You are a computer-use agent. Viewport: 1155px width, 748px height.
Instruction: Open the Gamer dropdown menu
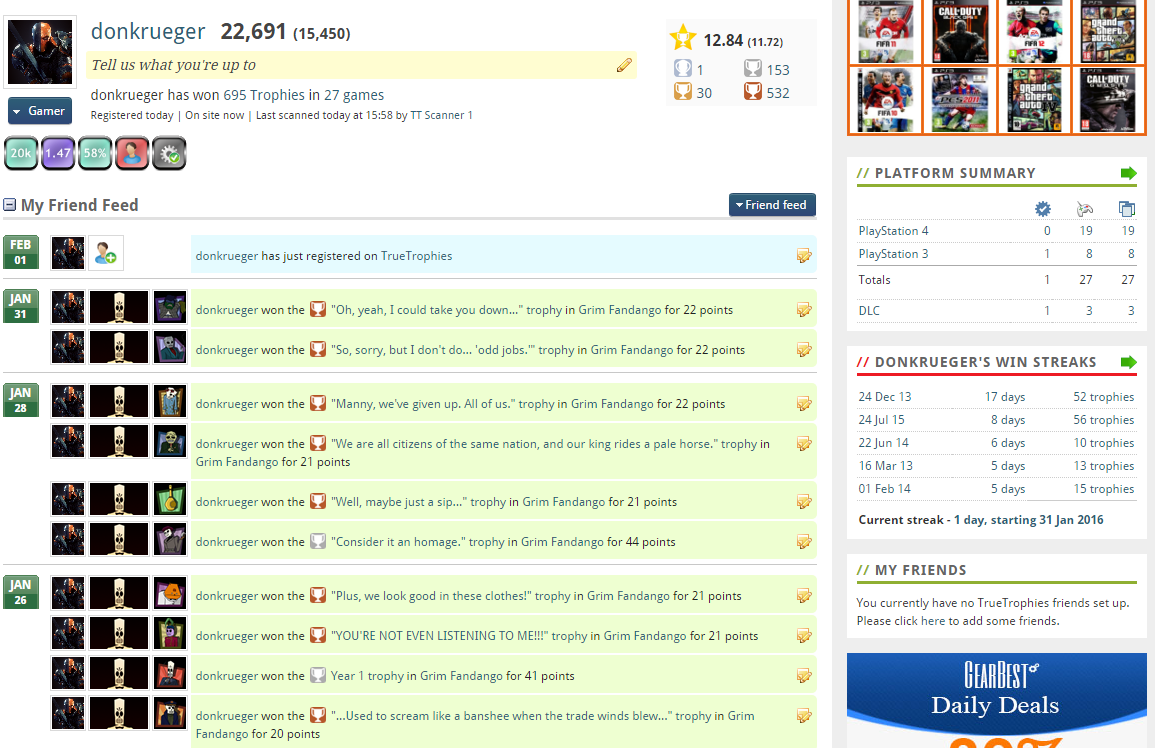click(x=40, y=111)
